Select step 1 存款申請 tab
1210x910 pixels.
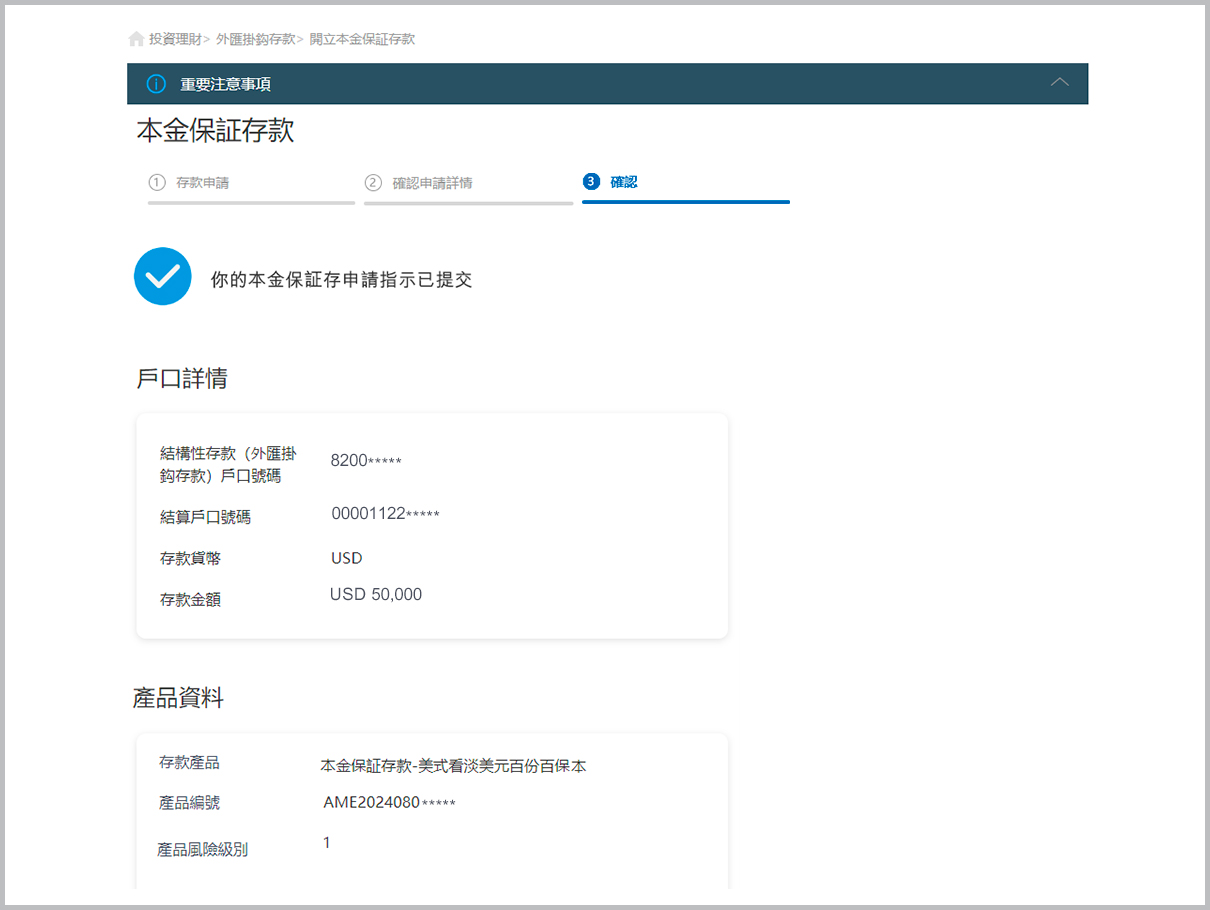click(251, 186)
